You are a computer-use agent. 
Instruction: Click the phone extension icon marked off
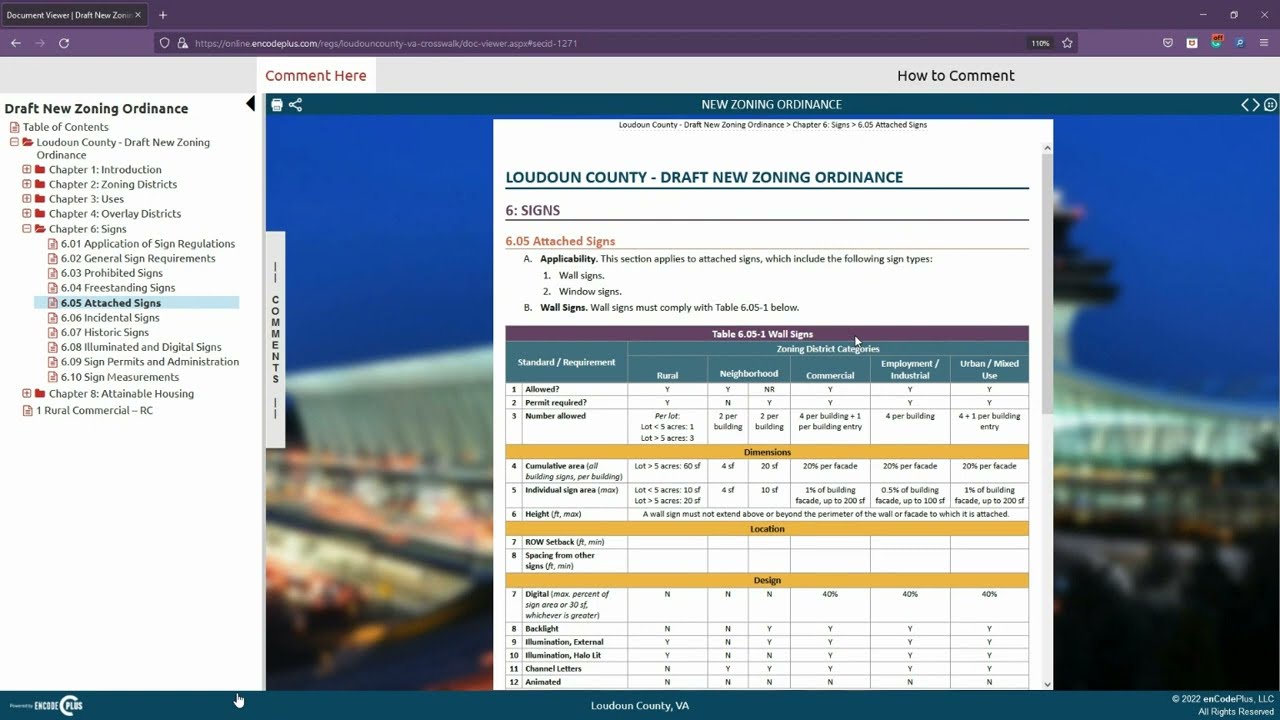pos(1216,42)
